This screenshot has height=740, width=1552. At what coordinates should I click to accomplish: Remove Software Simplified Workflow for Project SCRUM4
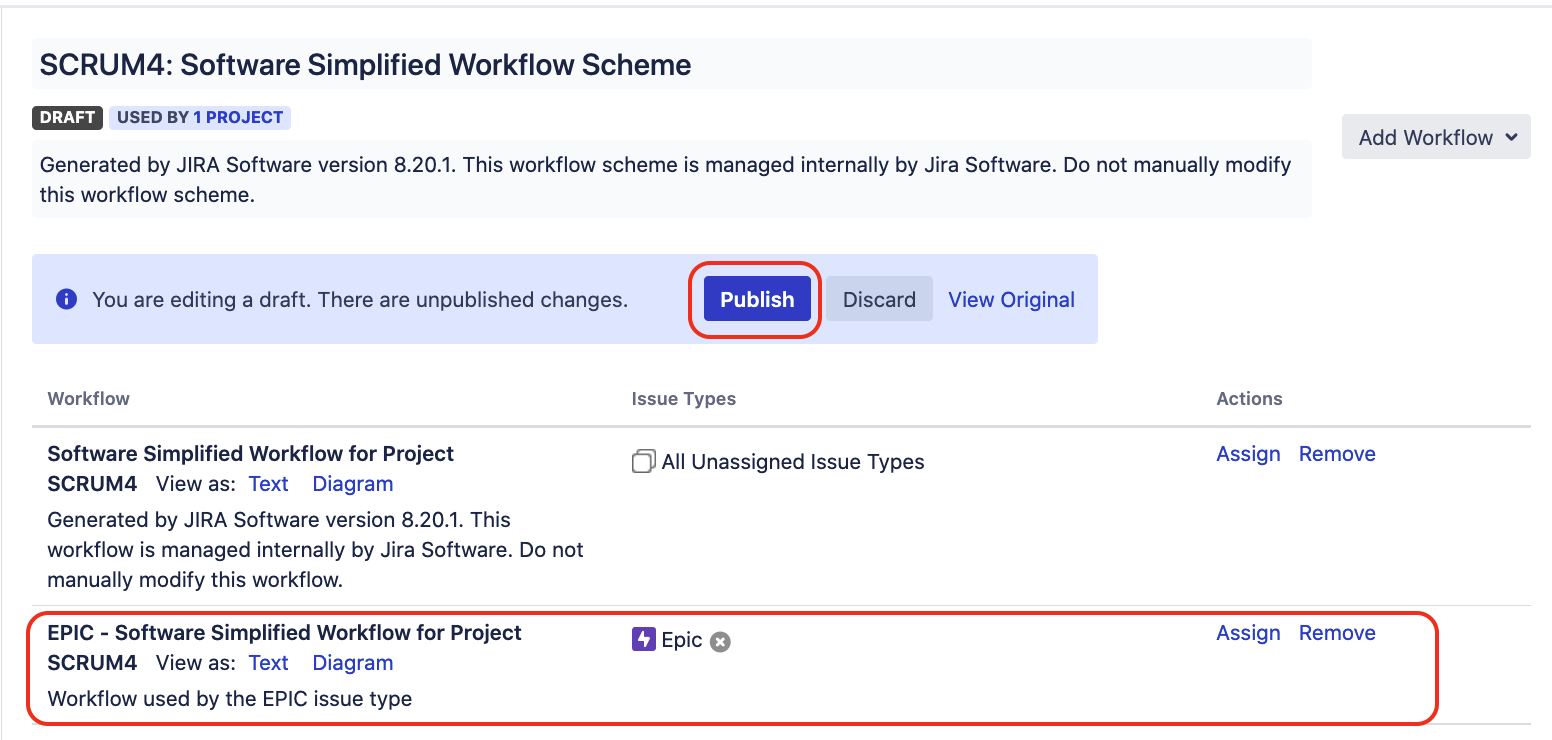click(1337, 454)
